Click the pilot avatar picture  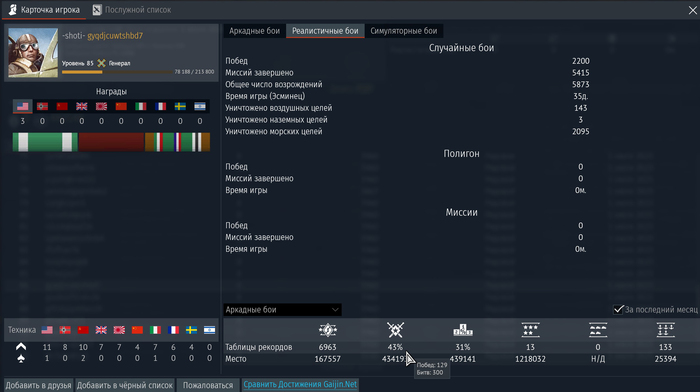(x=33, y=53)
